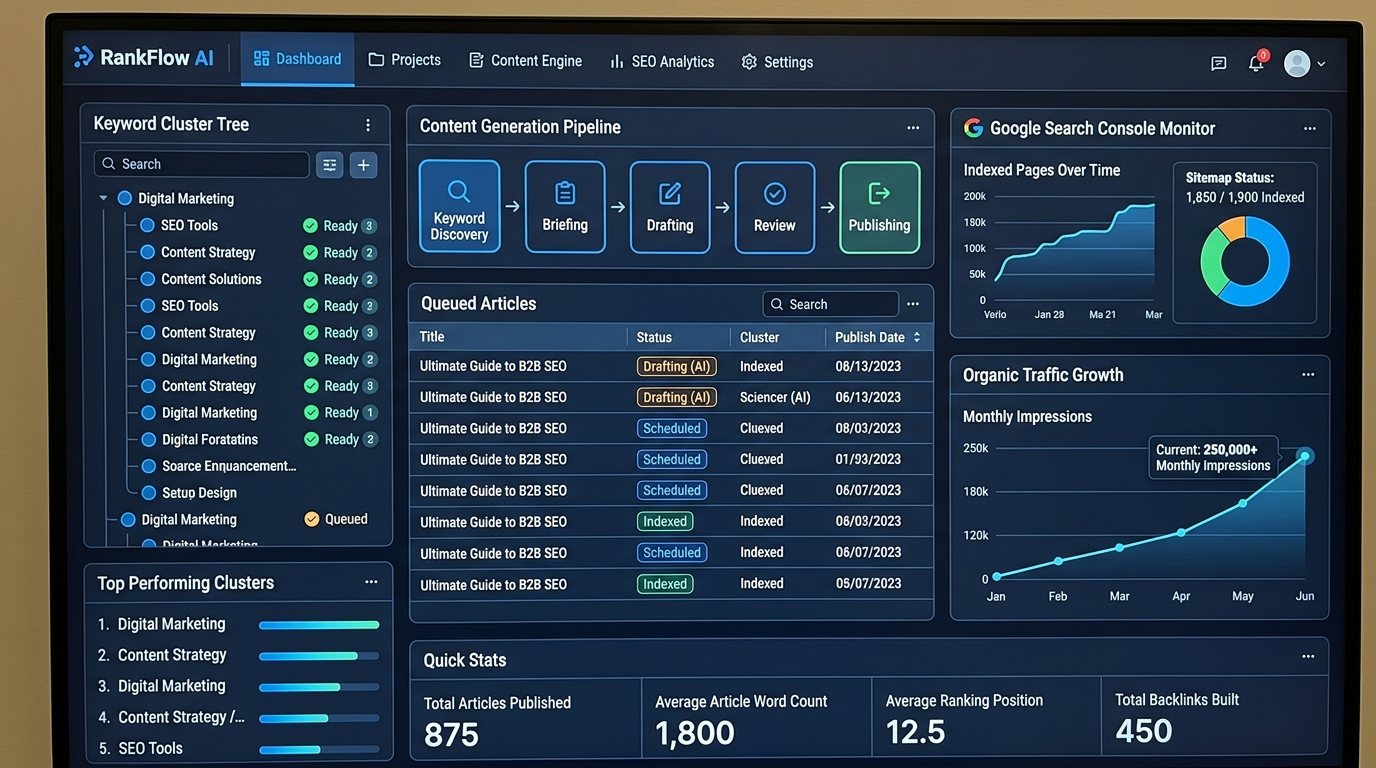1376x768 pixels.
Task: Click Scheduled badge on 01/93/2023 row
Action: pyautogui.click(x=672, y=459)
